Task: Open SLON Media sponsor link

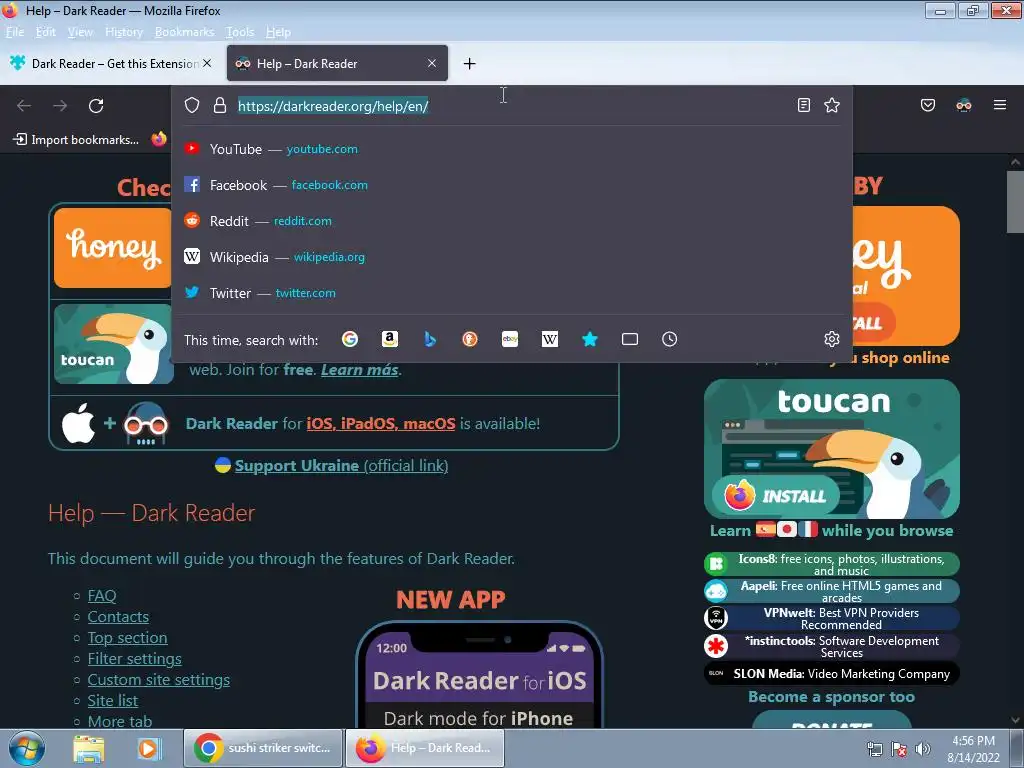Action: click(x=831, y=673)
